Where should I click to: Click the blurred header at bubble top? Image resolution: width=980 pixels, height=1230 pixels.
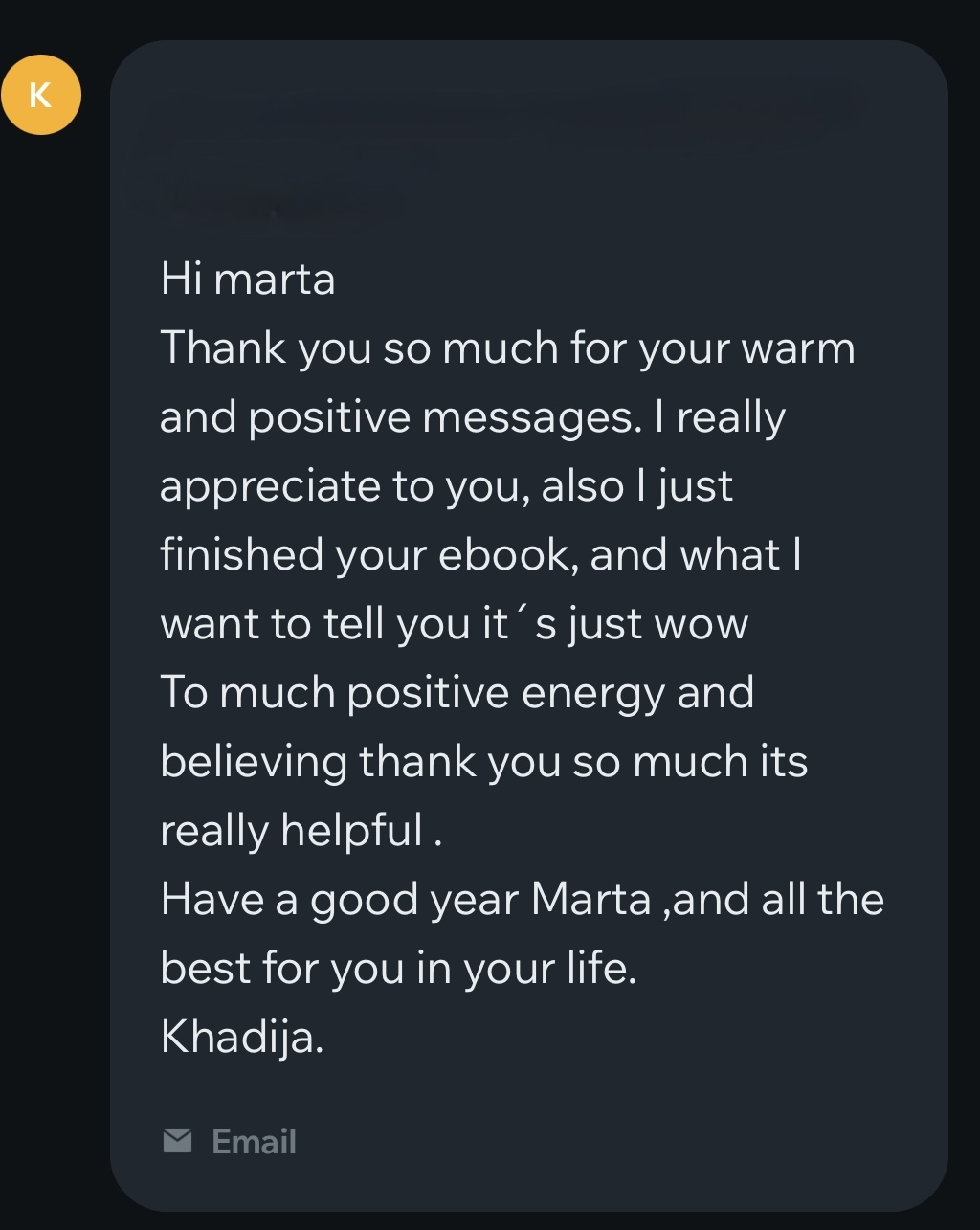pos(498,144)
